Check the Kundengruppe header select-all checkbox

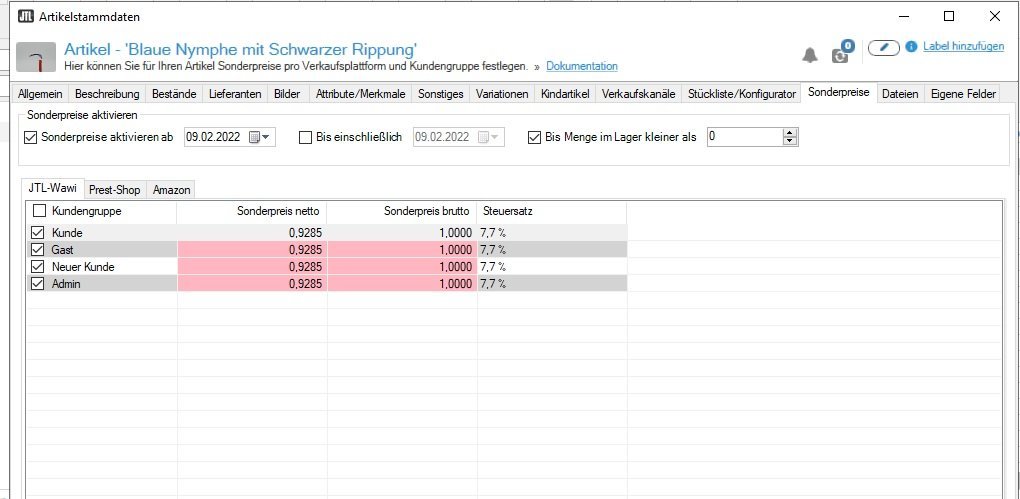click(x=39, y=211)
